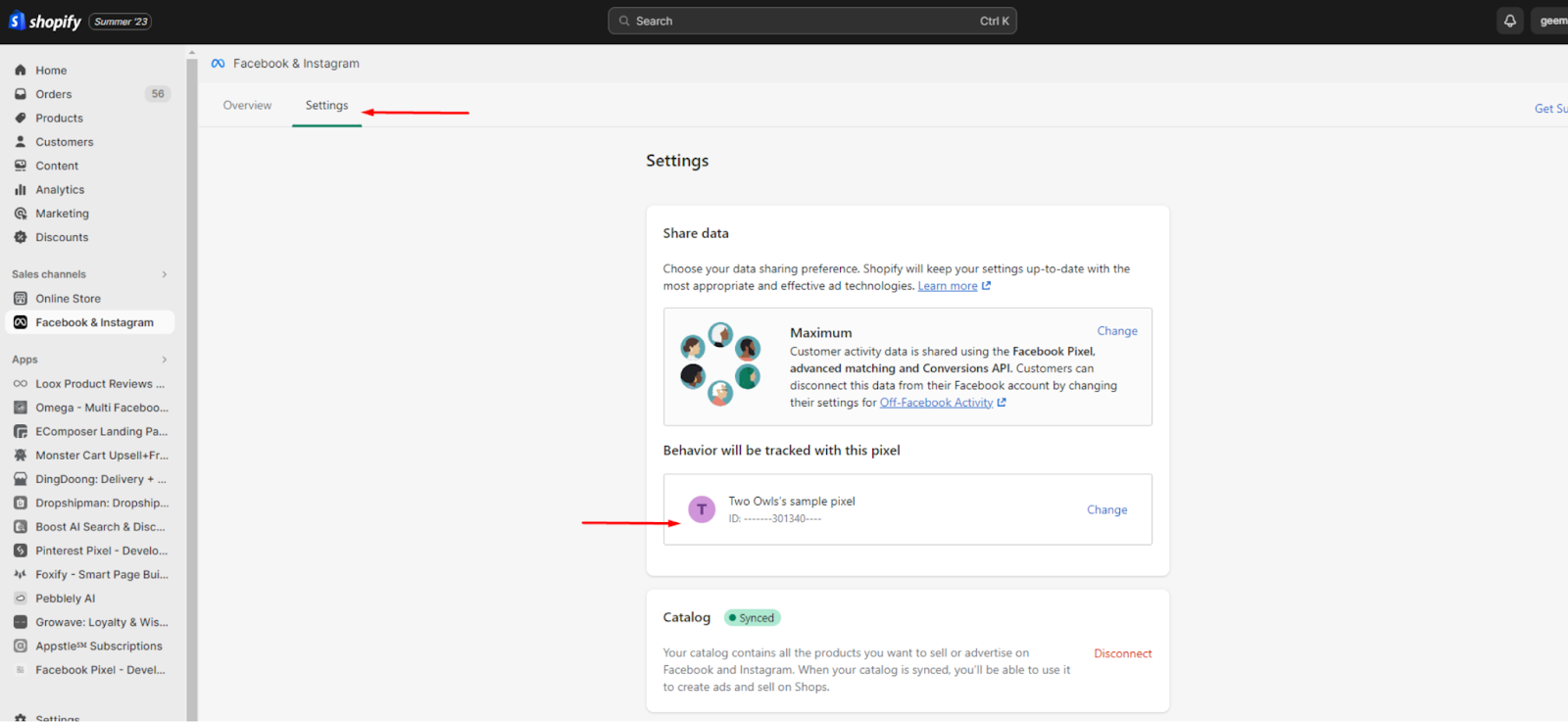
Task: Click Change for Maximum data sharing
Action: (1117, 331)
